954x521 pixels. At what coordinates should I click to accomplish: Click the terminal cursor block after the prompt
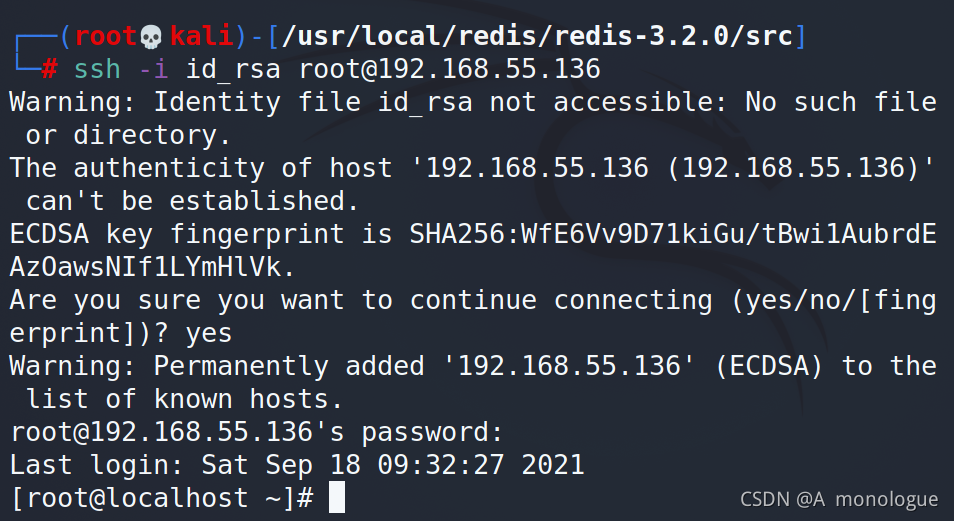[x=336, y=498]
